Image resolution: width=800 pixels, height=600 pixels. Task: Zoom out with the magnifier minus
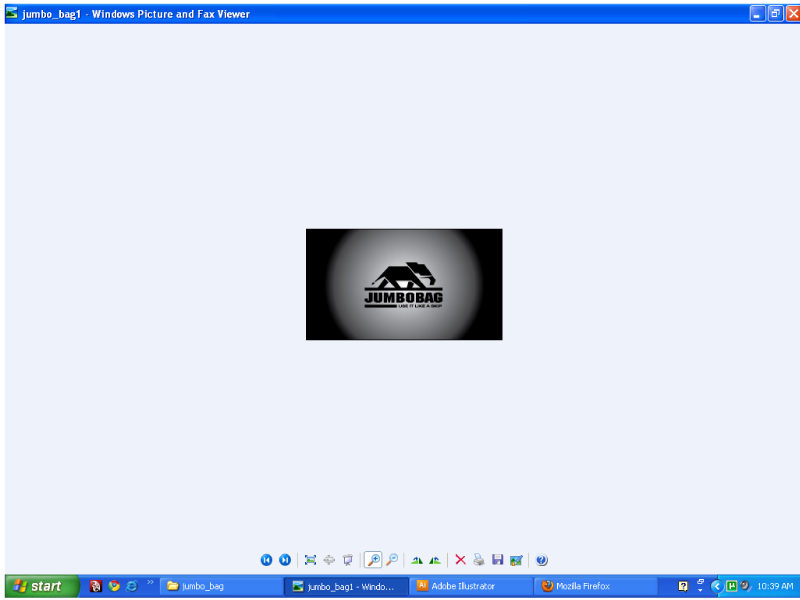[x=392, y=560]
